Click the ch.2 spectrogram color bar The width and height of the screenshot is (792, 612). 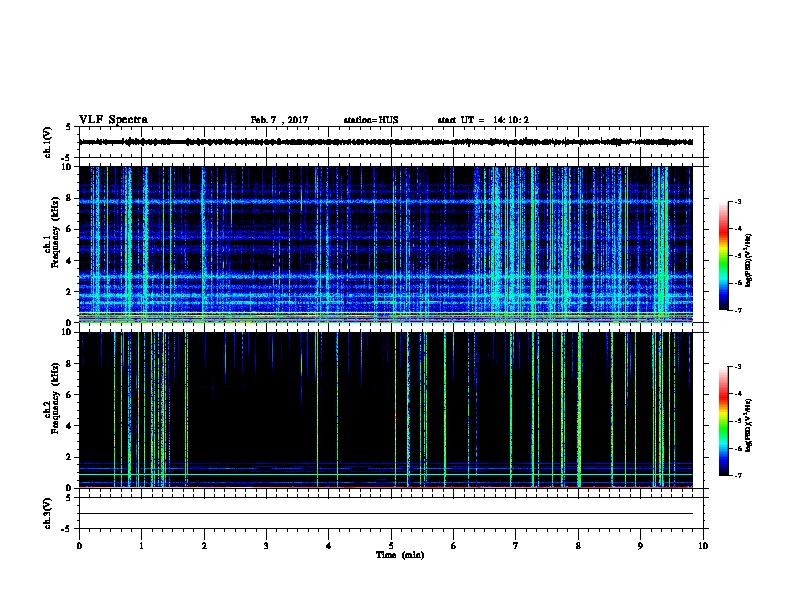pos(723,421)
